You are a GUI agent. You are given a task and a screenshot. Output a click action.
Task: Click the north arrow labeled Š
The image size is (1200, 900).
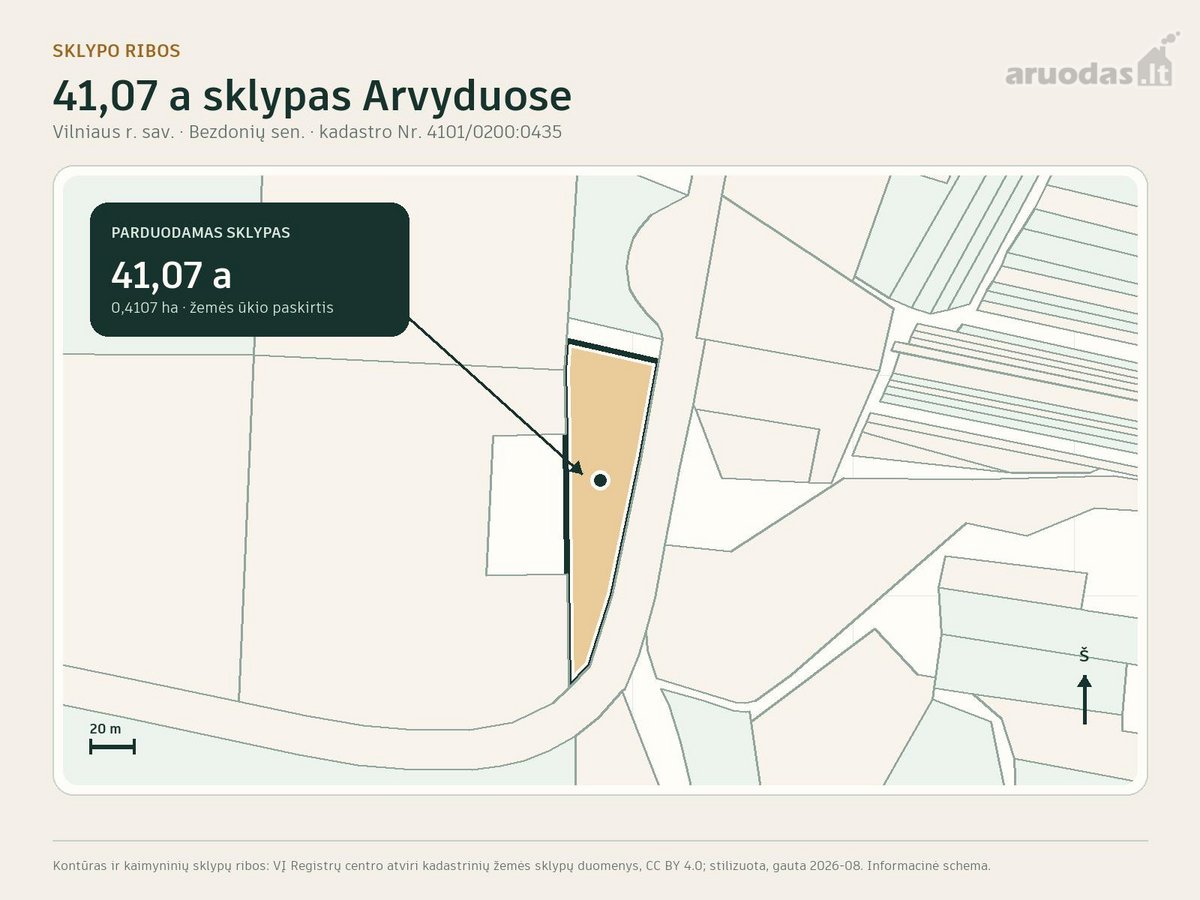pyautogui.click(x=1084, y=686)
